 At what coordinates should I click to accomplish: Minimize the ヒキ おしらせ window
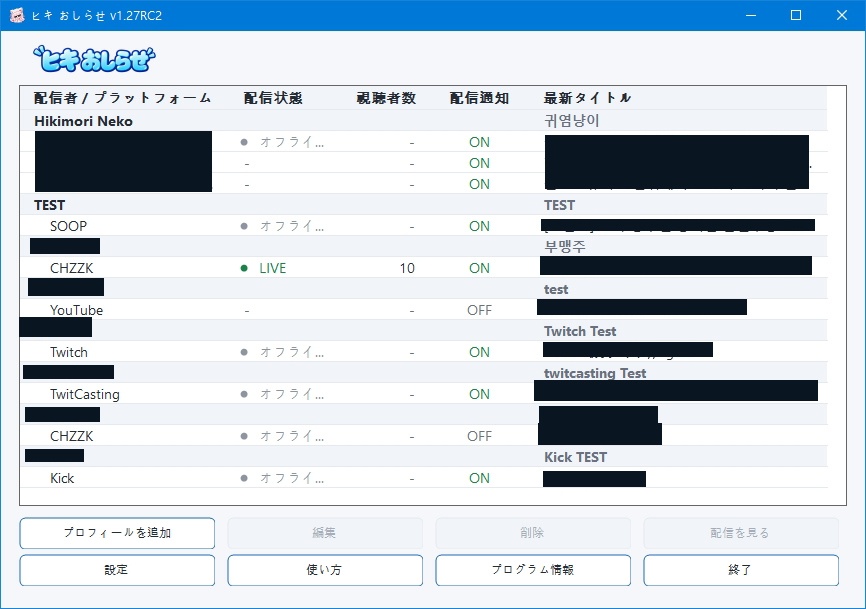pos(751,15)
